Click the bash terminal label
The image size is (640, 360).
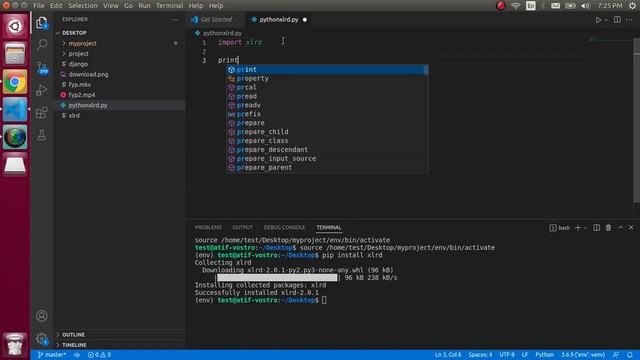tap(560, 228)
